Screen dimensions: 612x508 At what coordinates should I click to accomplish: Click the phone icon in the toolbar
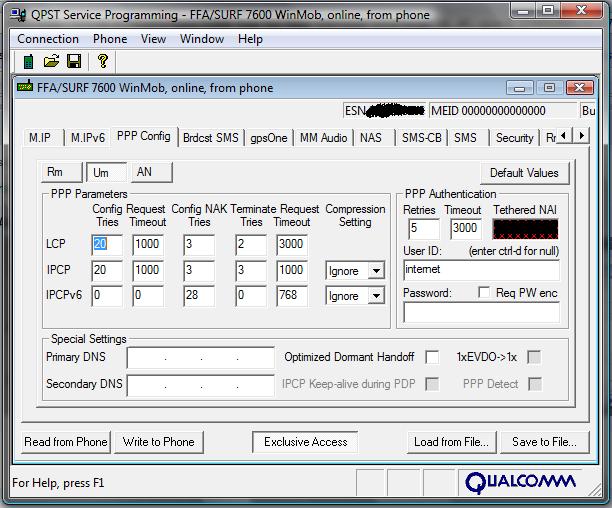click(x=28, y=62)
